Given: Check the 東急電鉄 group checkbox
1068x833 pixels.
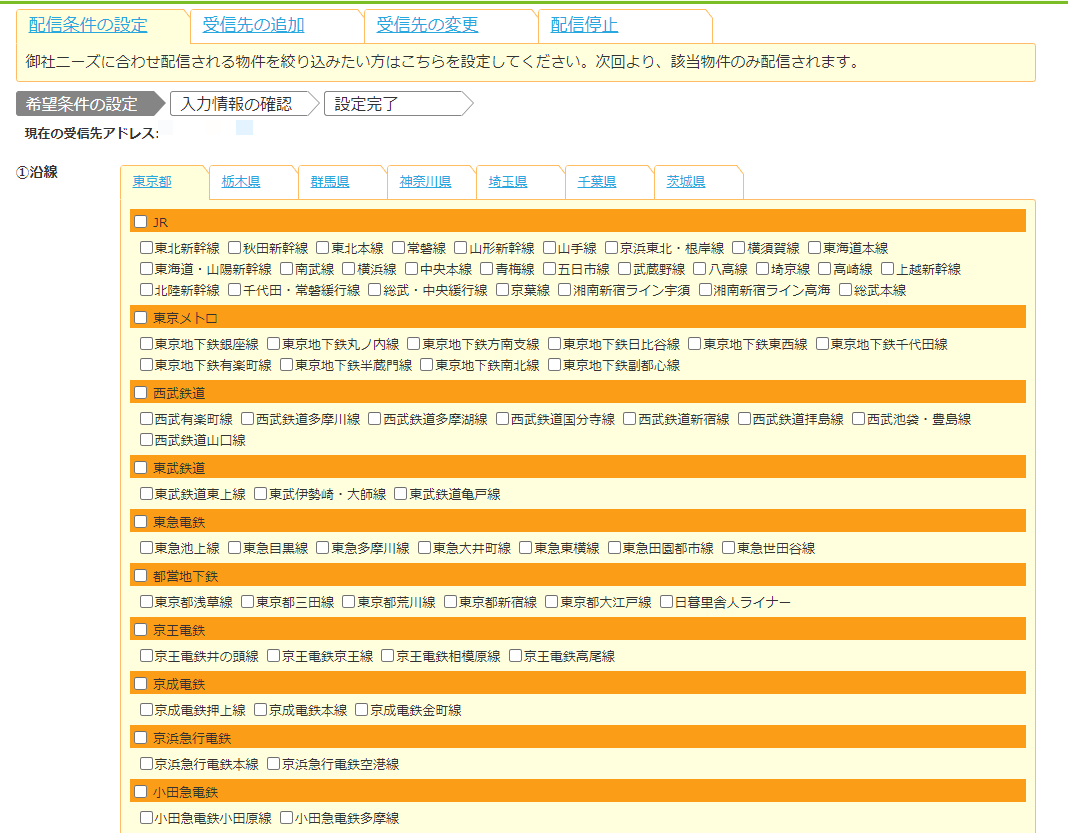Looking at the screenshot, I should click(x=141, y=522).
